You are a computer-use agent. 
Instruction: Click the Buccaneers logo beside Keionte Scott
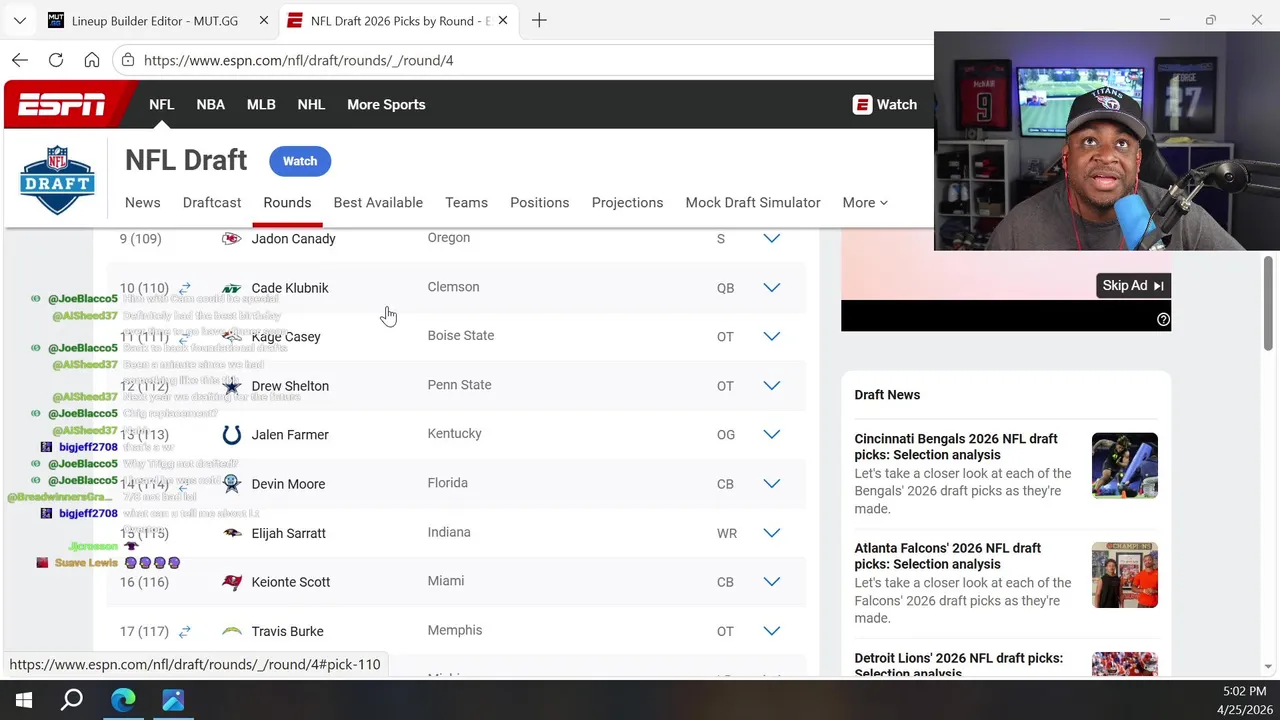click(231, 582)
